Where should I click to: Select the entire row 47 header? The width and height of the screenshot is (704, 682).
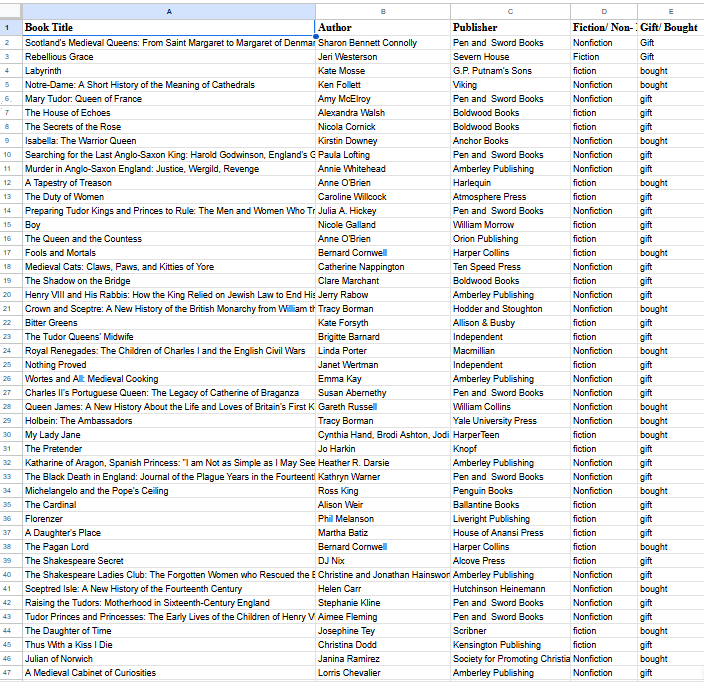(x=7, y=673)
